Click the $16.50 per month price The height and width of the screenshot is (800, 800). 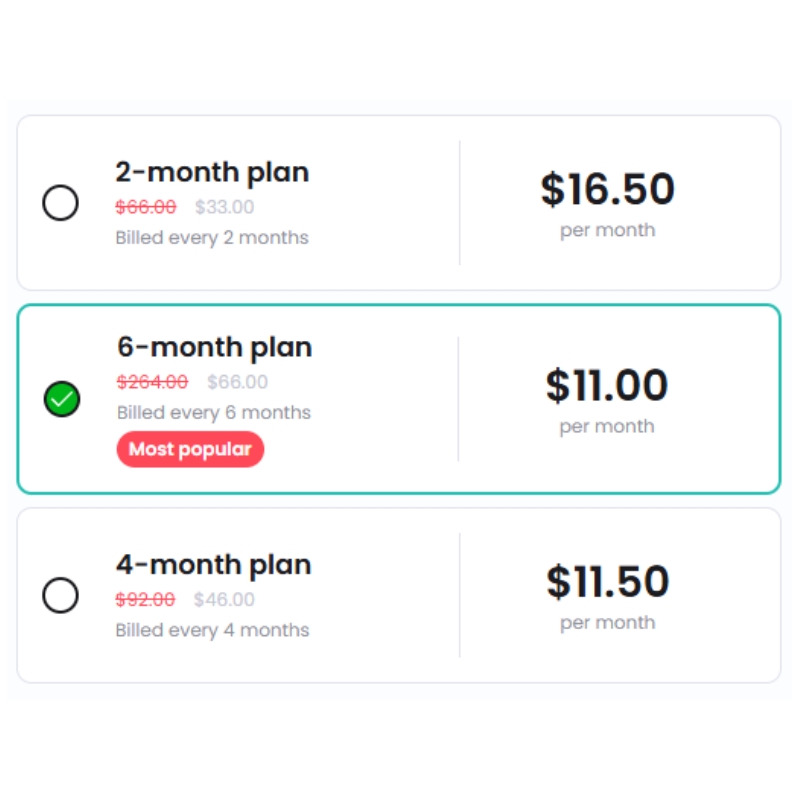click(x=608, y=189)
